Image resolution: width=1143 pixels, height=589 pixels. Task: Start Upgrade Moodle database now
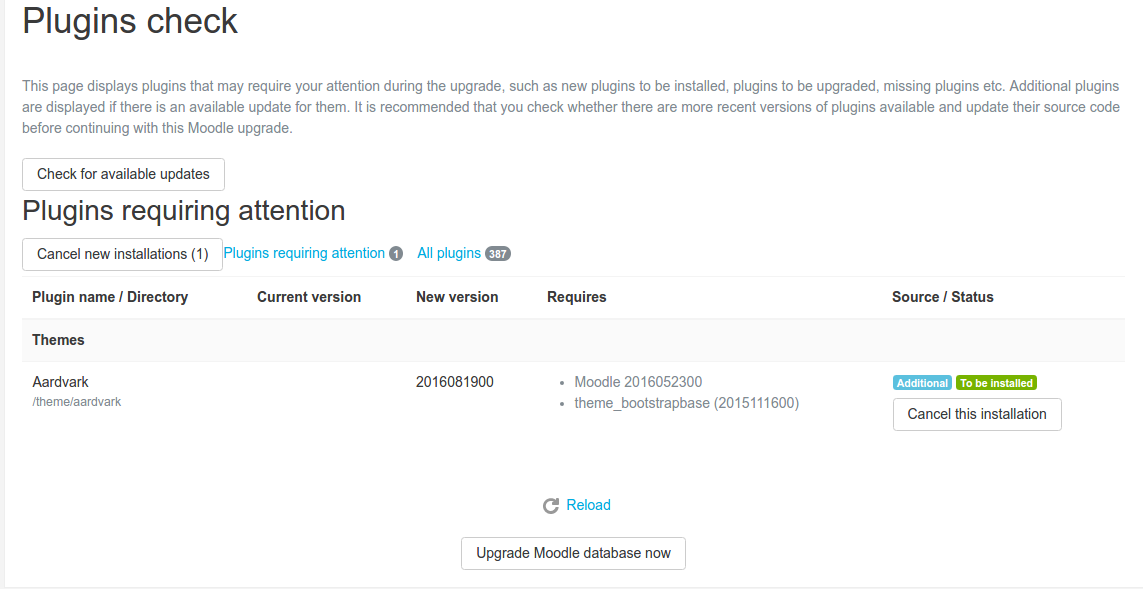[573, 553]
